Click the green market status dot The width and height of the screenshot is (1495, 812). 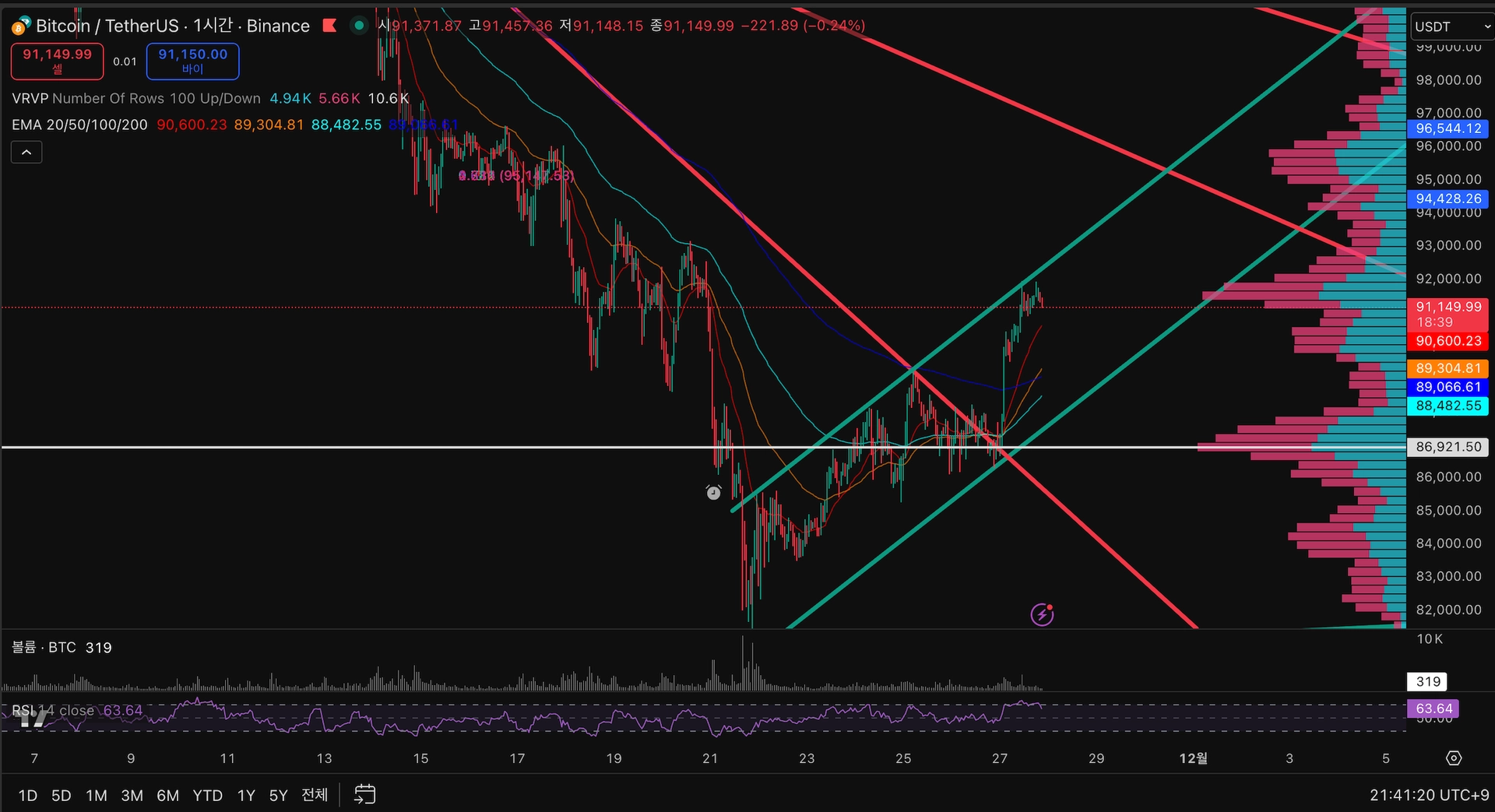[x=358, y=26]
